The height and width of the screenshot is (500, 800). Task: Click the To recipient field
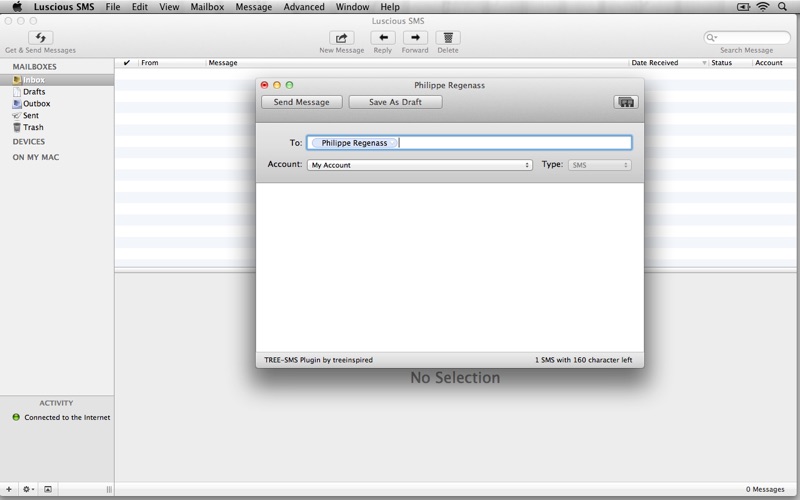pyautogui.click(x=469, y=143)
